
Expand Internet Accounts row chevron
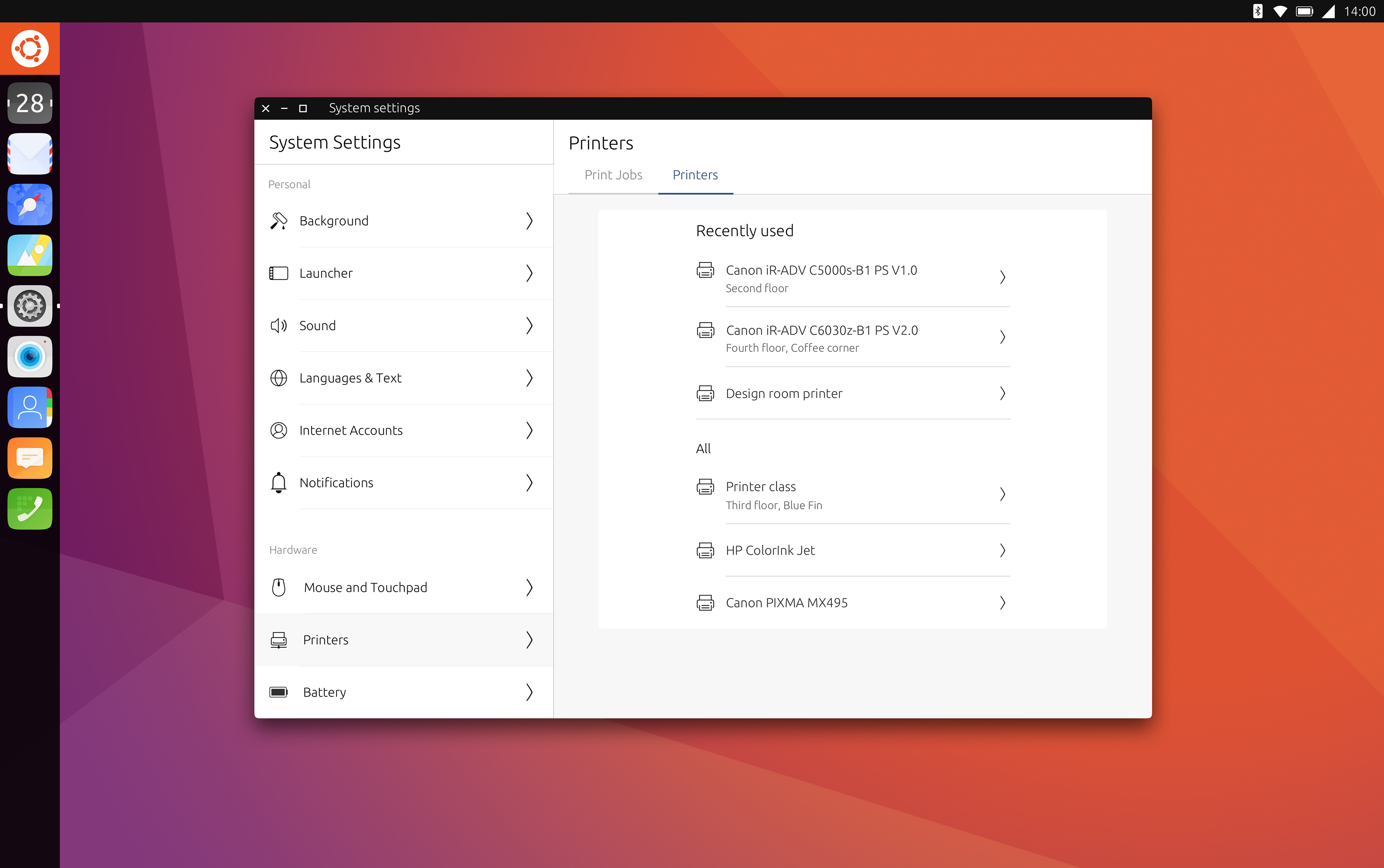529,430
